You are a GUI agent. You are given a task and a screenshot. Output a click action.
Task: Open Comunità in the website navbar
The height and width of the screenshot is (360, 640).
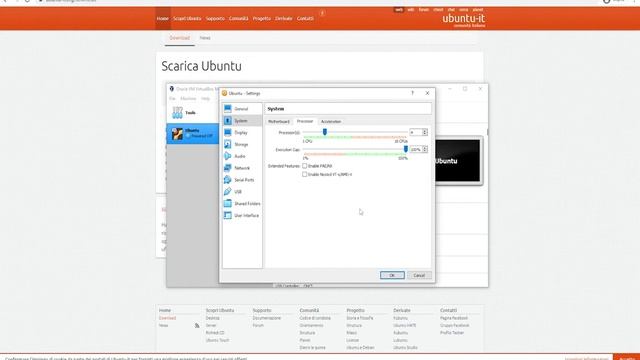pyautogui.click(x=238, y=18)
